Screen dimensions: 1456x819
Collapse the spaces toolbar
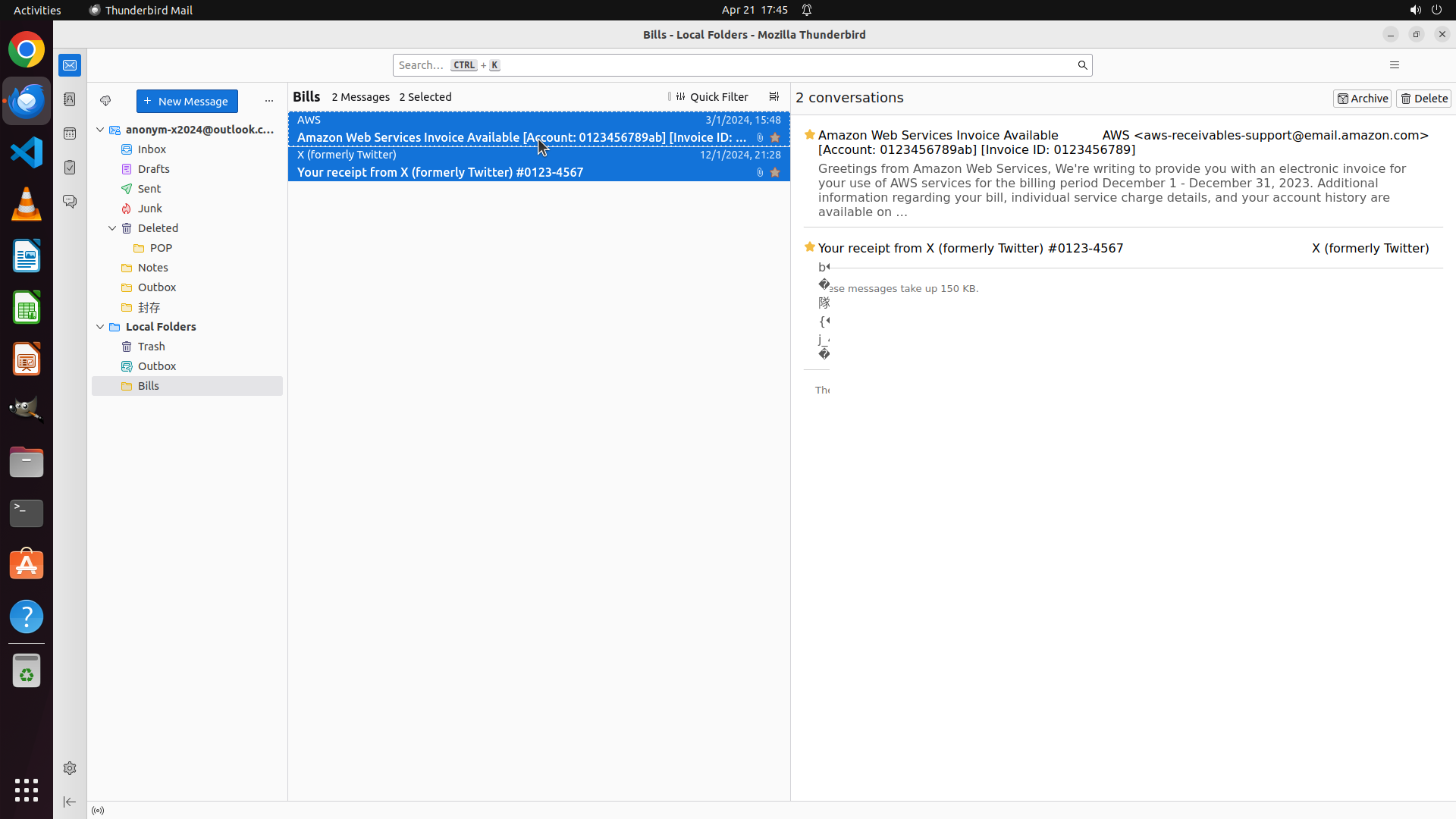coord(70,802)
